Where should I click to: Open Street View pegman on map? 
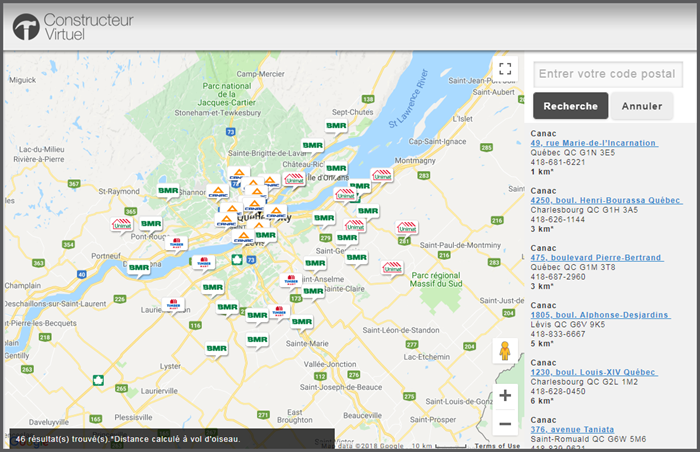[x=505, y=351]
